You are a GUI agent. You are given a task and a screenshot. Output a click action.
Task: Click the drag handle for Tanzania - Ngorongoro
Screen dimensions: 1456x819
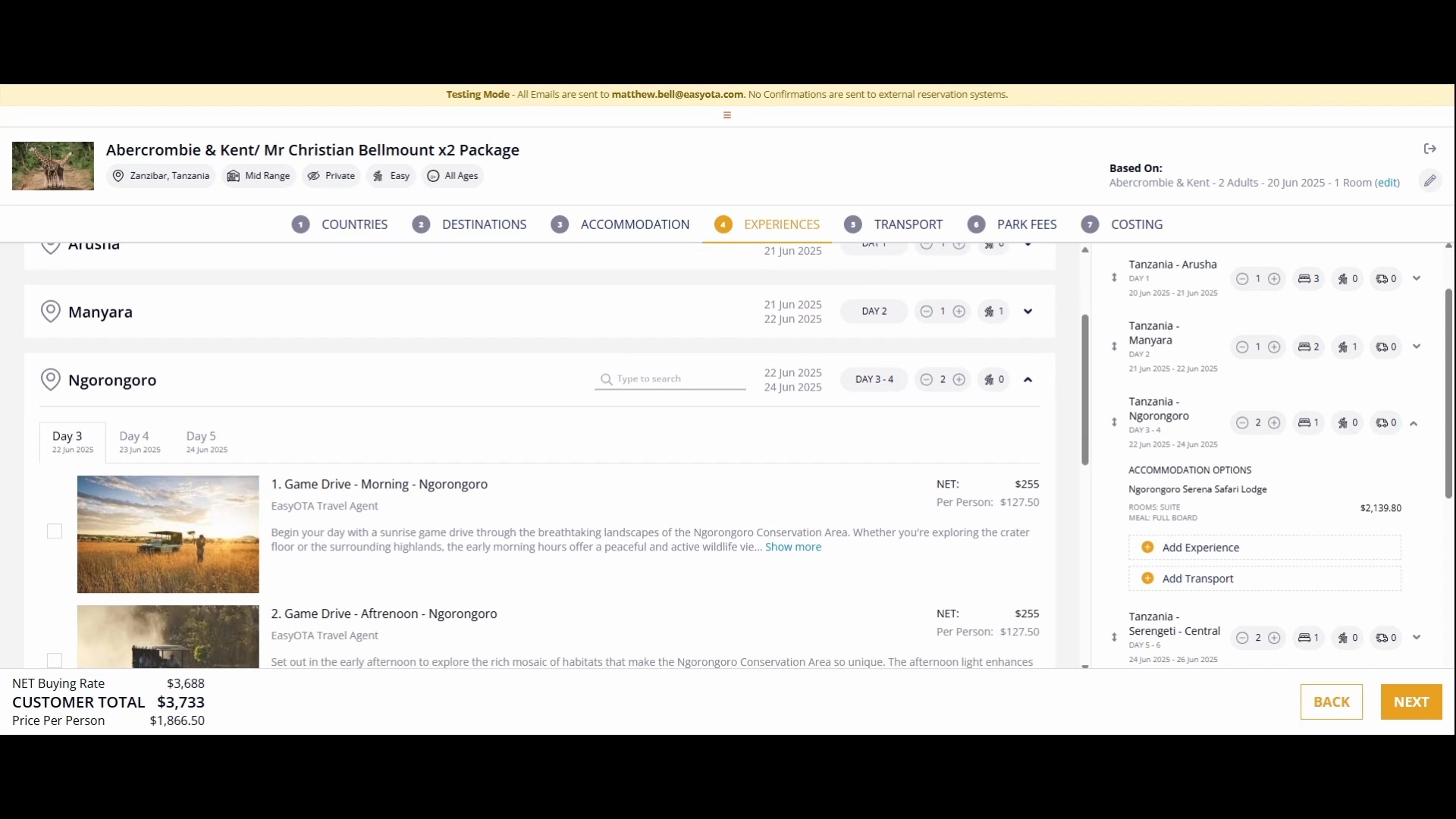1114,422
